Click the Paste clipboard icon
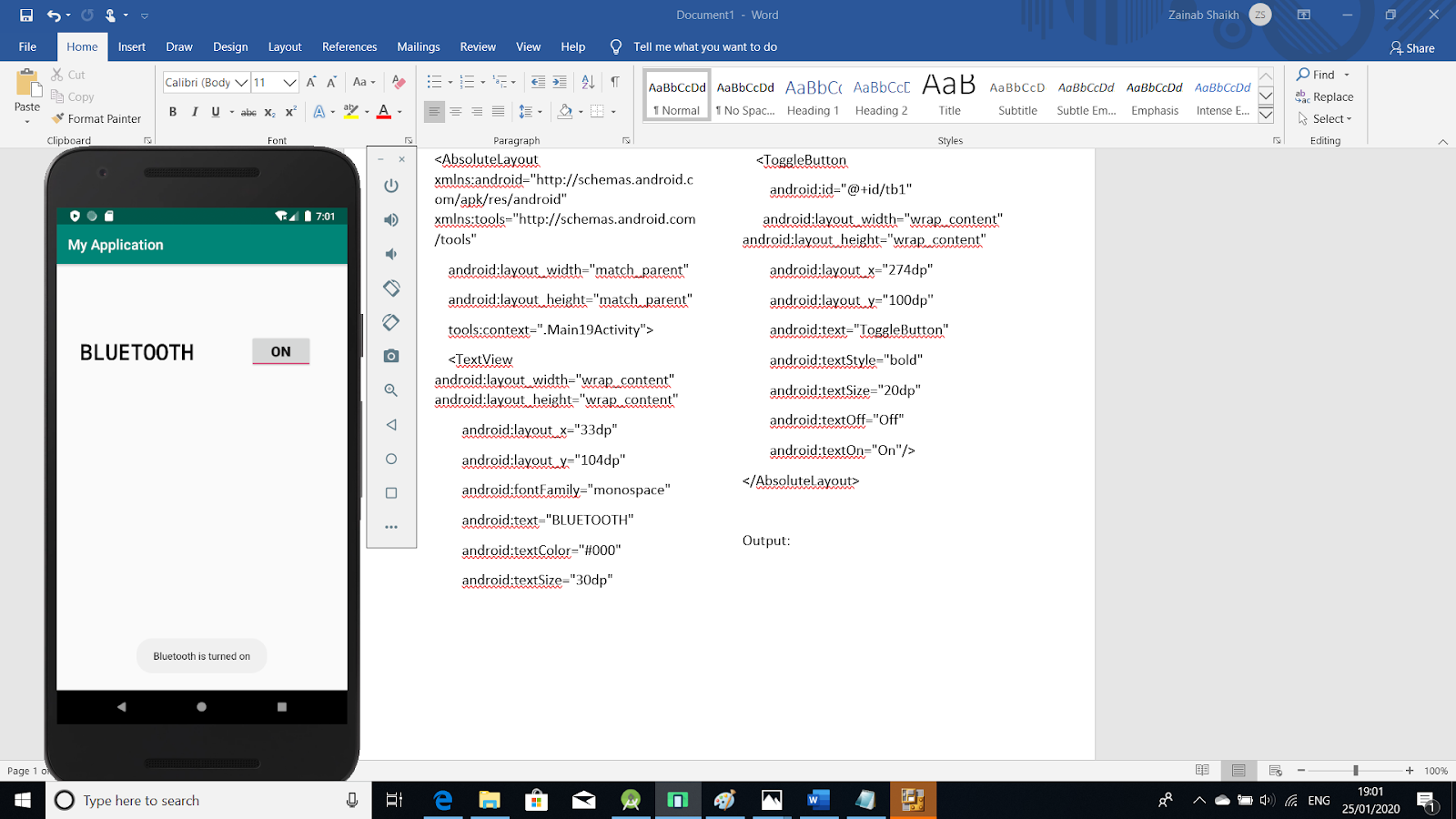Viewport: 1456px width, 819px height. 27,84
